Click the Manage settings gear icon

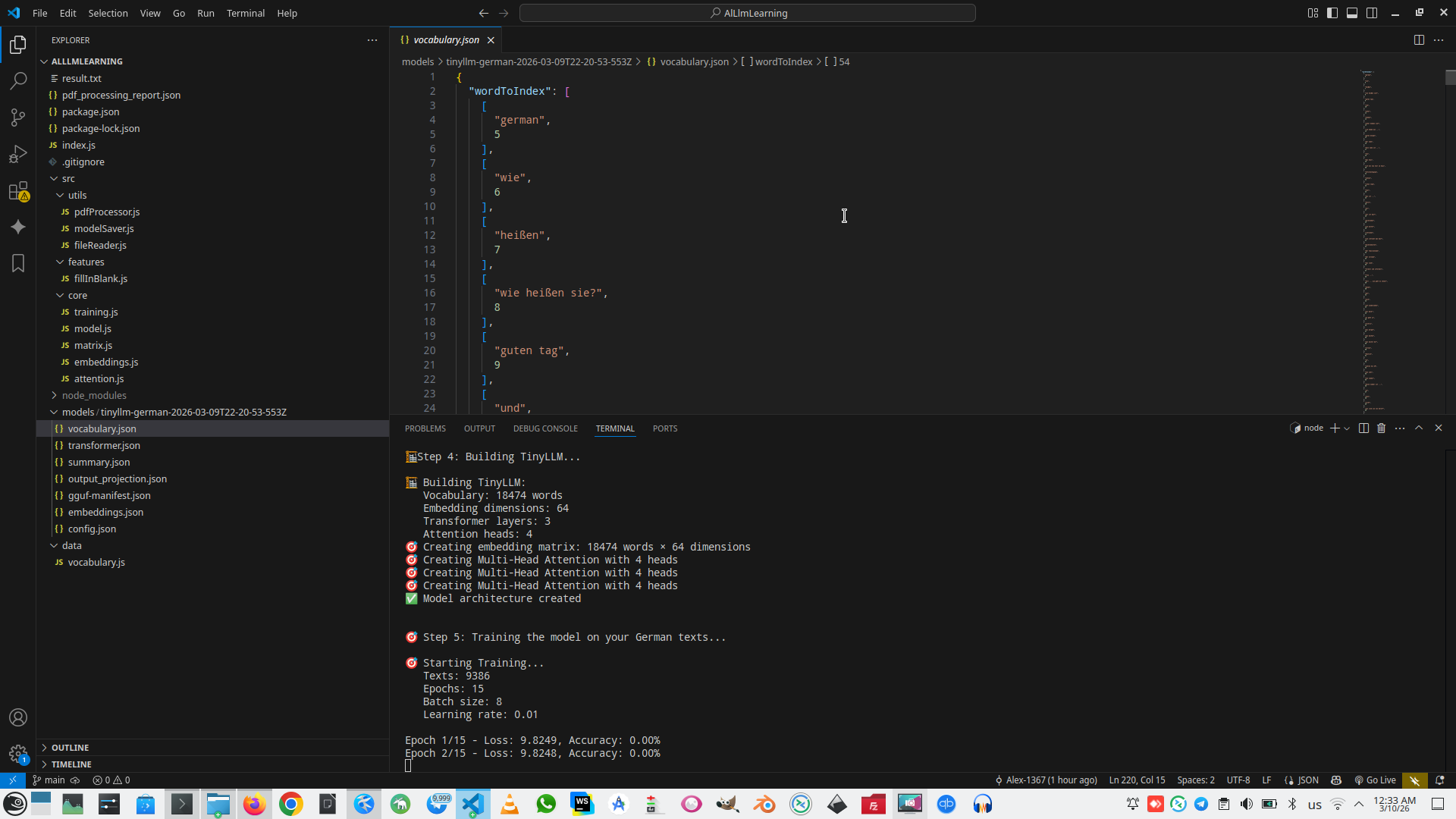click(18, 754)
